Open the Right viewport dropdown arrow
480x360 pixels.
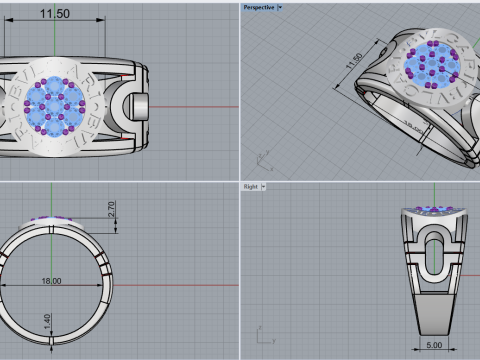coord(263,187)
